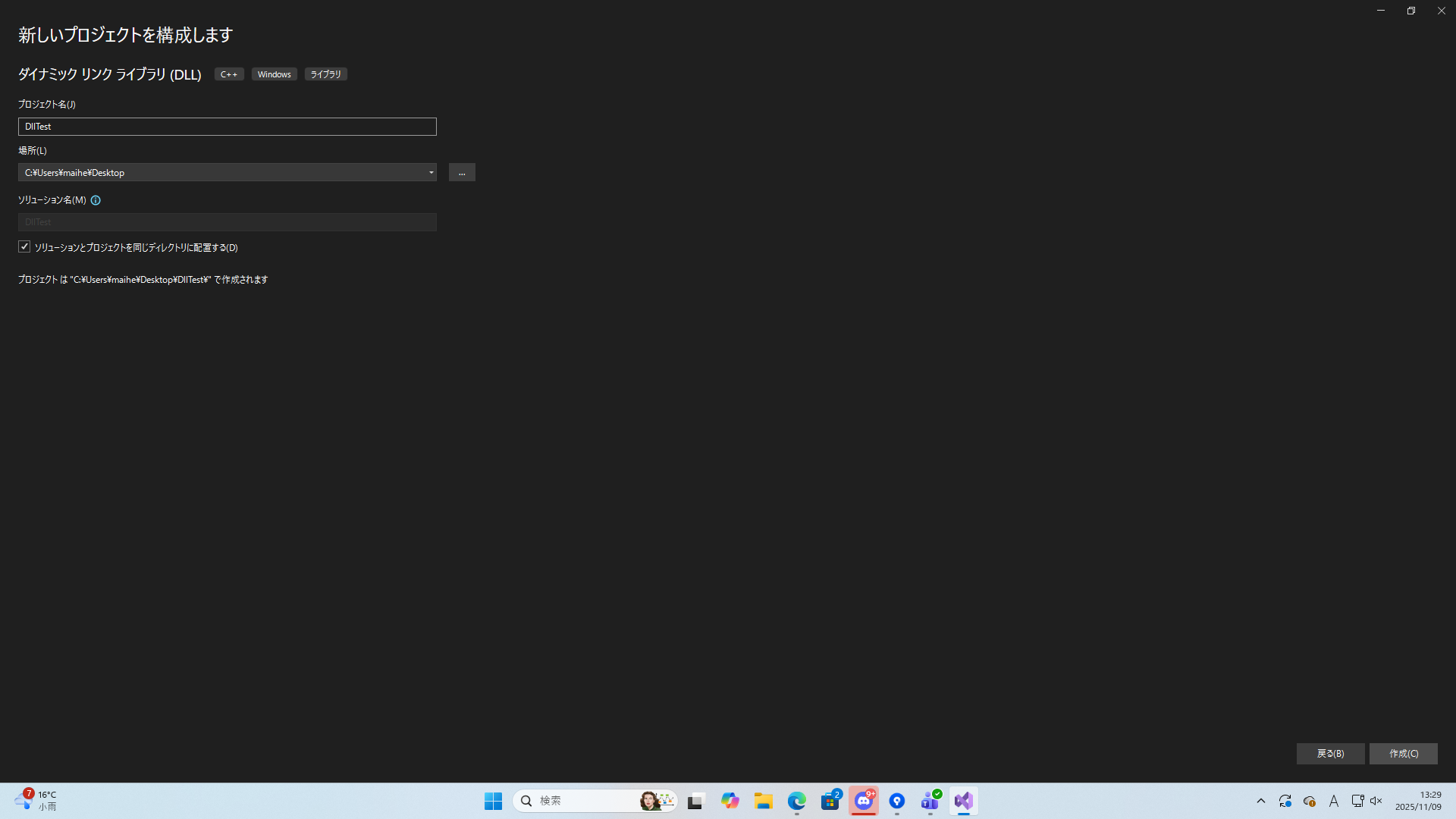Viewport: 1456px width, 819px height.
Task: Open Microsoft Edge in taskbar
Action: (797, 801)
